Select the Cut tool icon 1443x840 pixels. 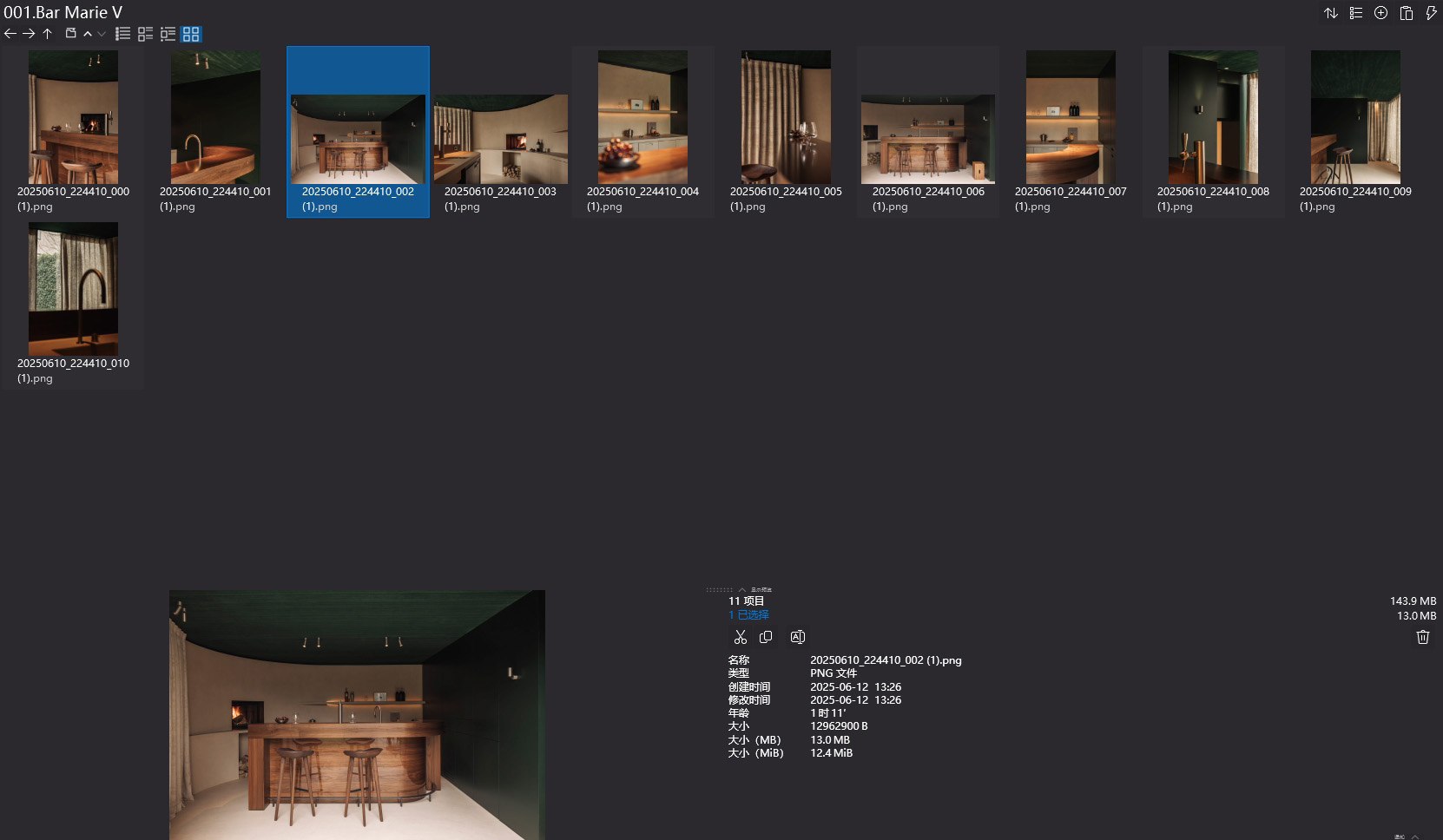point(741,636)
